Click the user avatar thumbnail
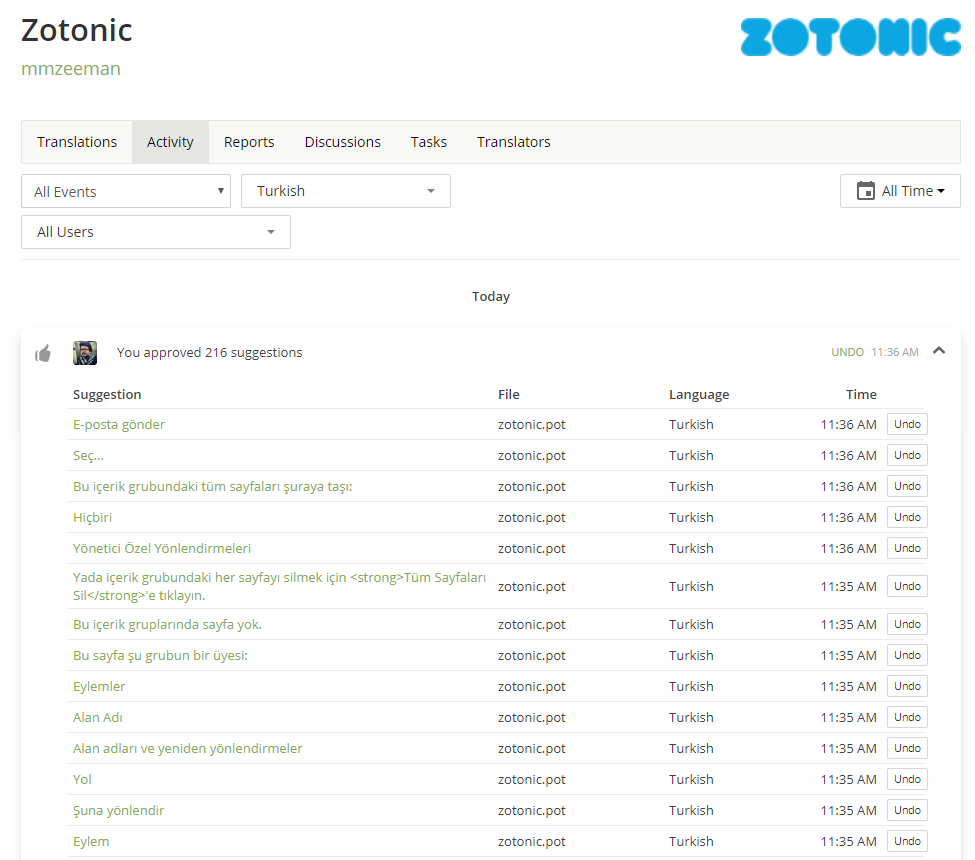975x860 pixels. 85,353
